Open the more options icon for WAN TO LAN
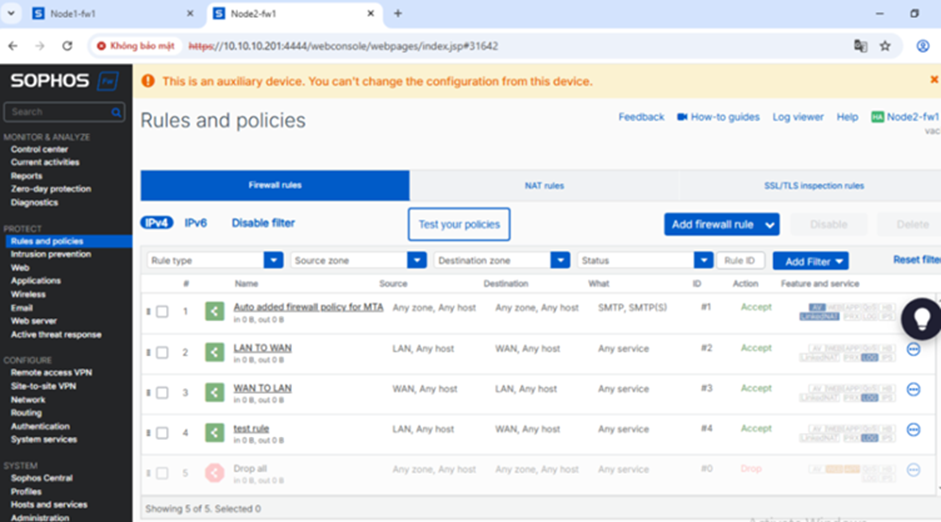This screenshot has height=522, width=941. click(913, 389)
